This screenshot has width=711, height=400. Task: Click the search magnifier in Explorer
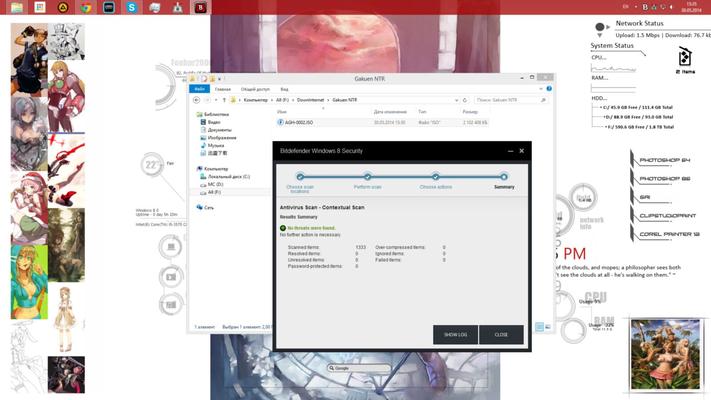(x=543, y=100)
